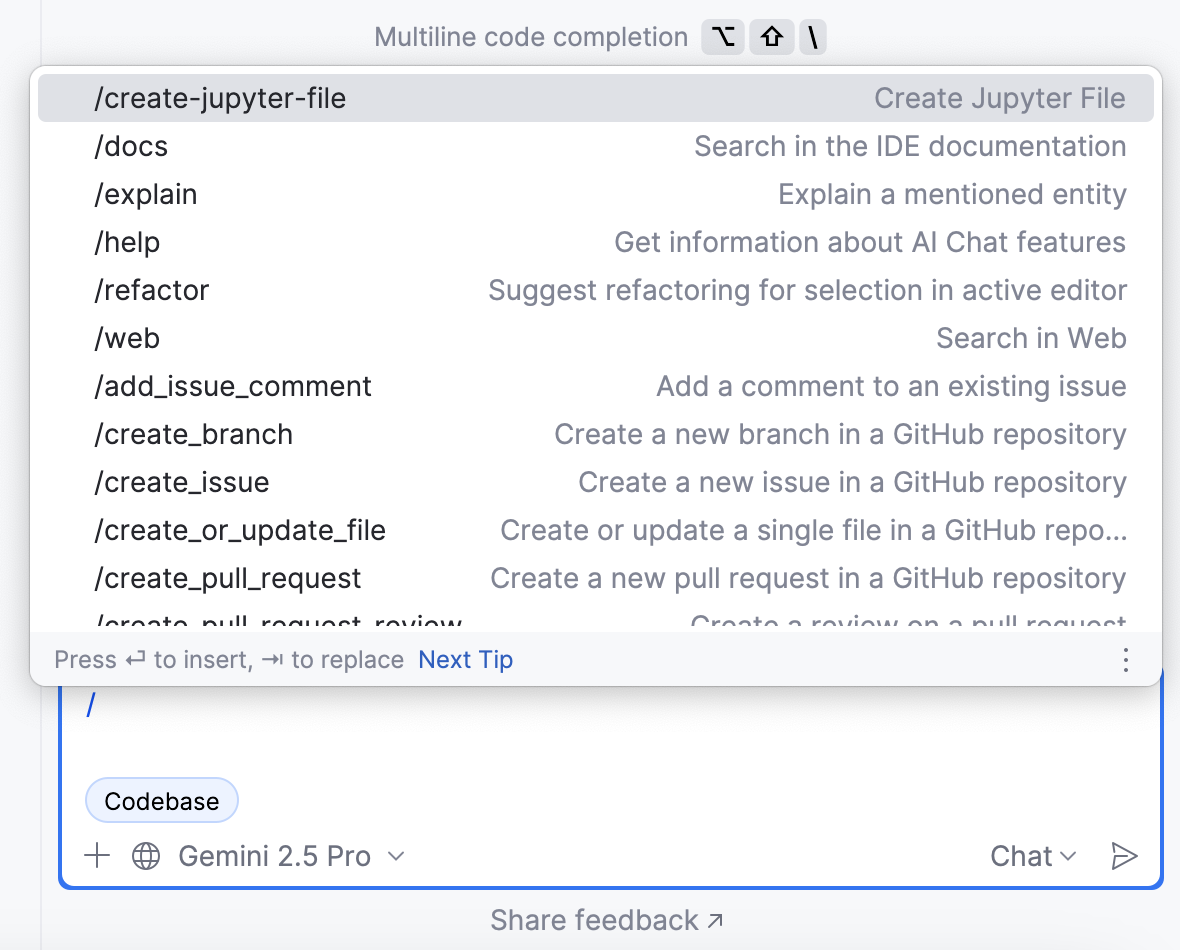The width and height of the screenshot is (1180, 950).
Task: Select the /docs command
Action: click(131, 146)
